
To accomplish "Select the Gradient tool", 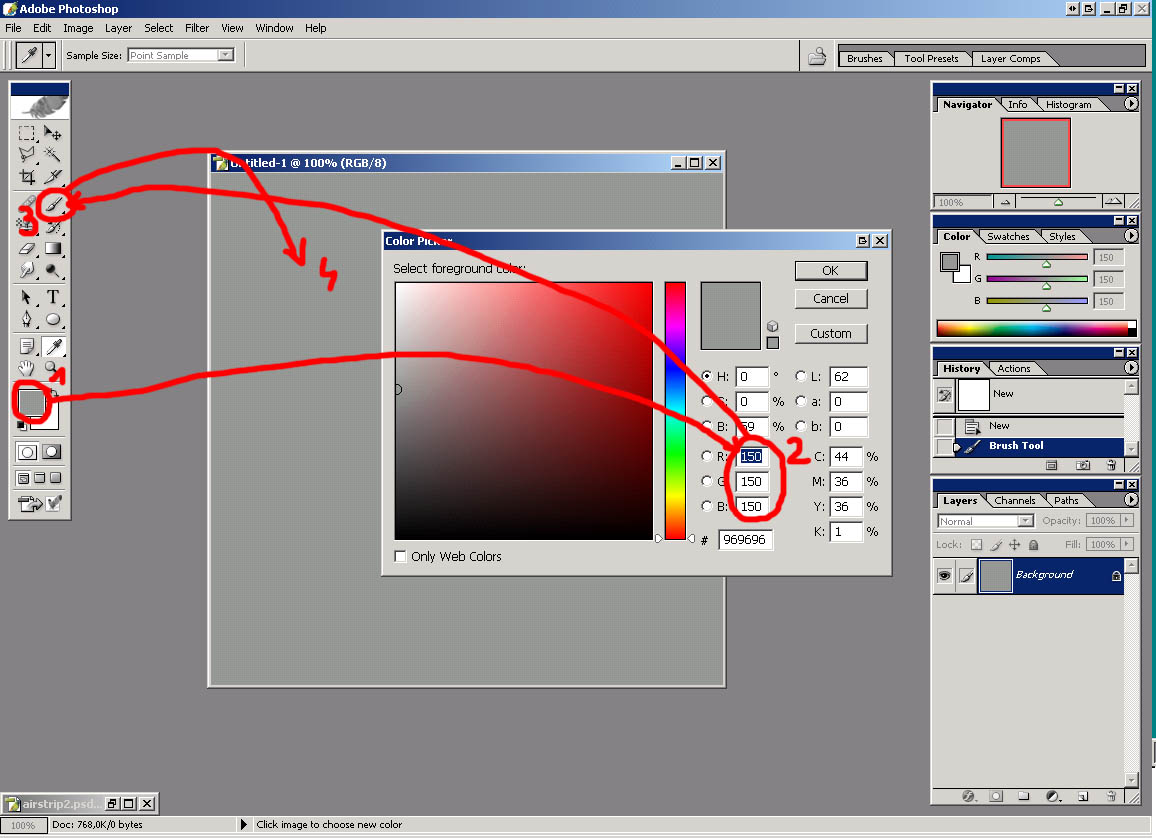I will (53, 248).
